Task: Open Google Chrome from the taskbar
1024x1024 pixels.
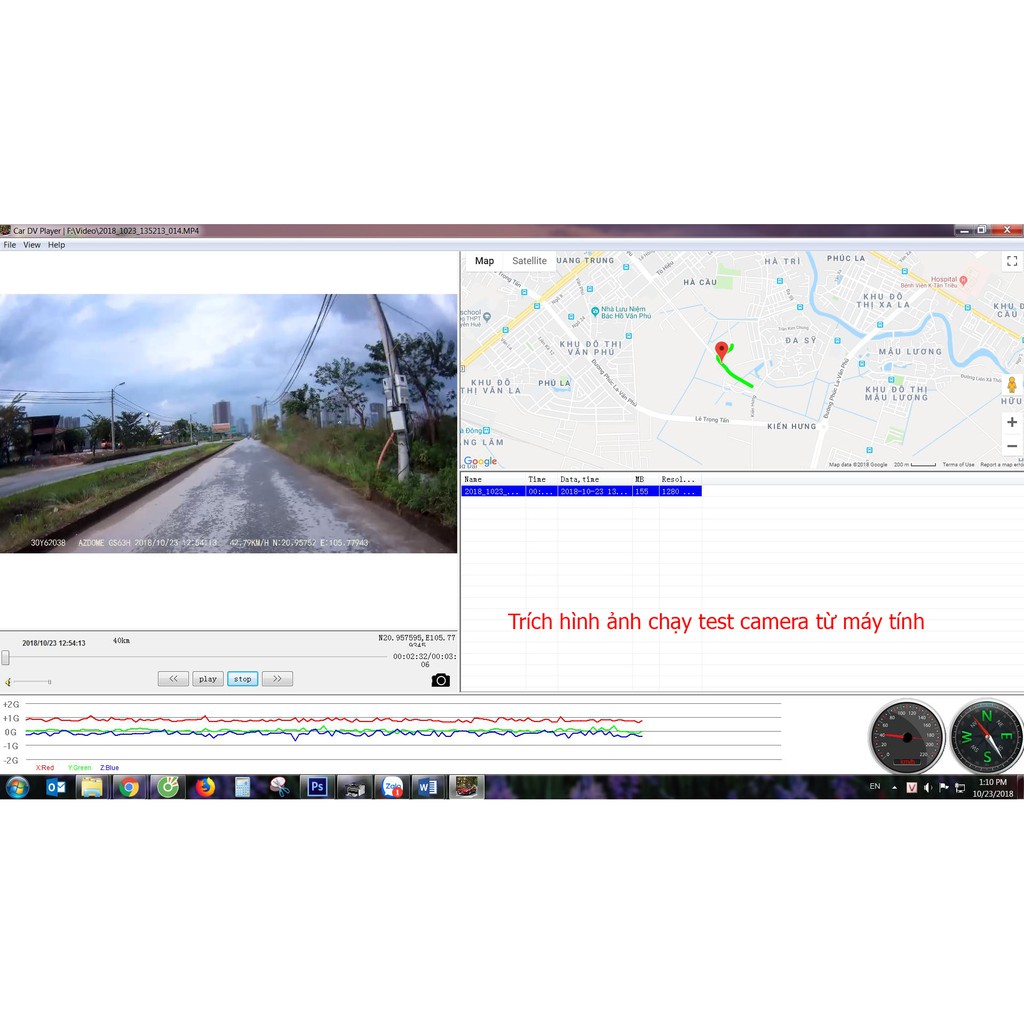Action: point(129,787)
